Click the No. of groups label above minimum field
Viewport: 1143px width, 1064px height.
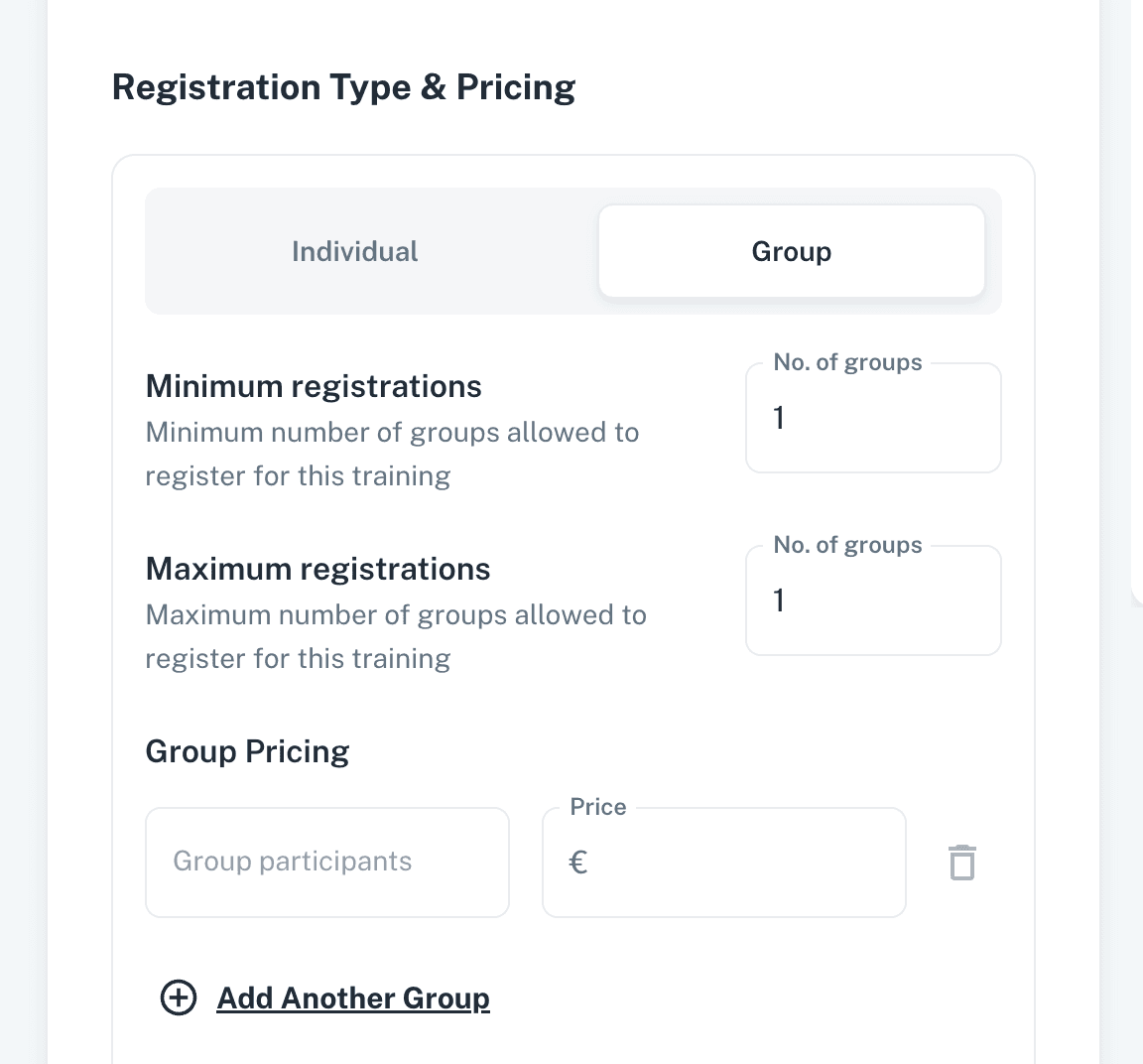pyautogui.click(x=847, y=362)
